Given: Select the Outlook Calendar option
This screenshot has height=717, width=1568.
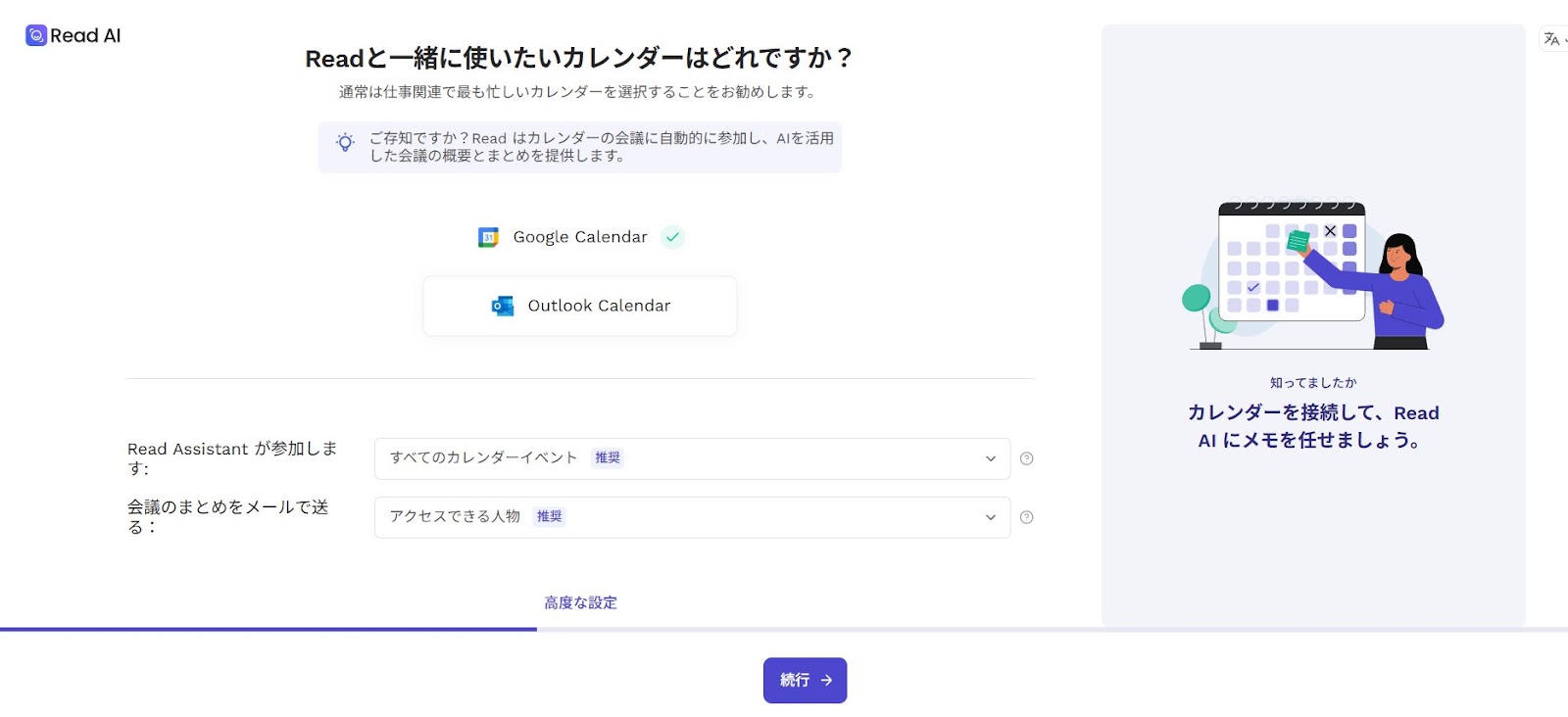Looking at the screenshot, I should tap(580, 306).
